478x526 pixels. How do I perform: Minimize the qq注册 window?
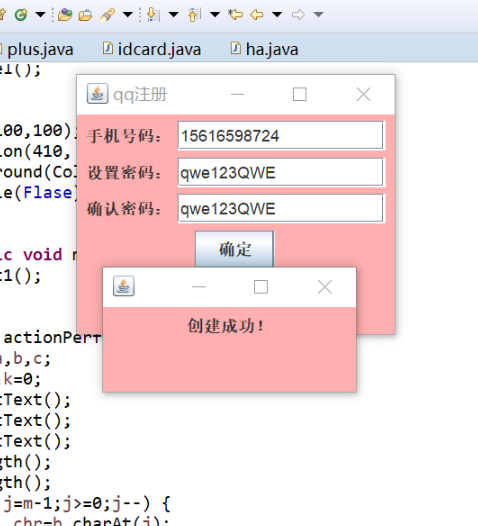pyautogui.click(x=237, y=94)
